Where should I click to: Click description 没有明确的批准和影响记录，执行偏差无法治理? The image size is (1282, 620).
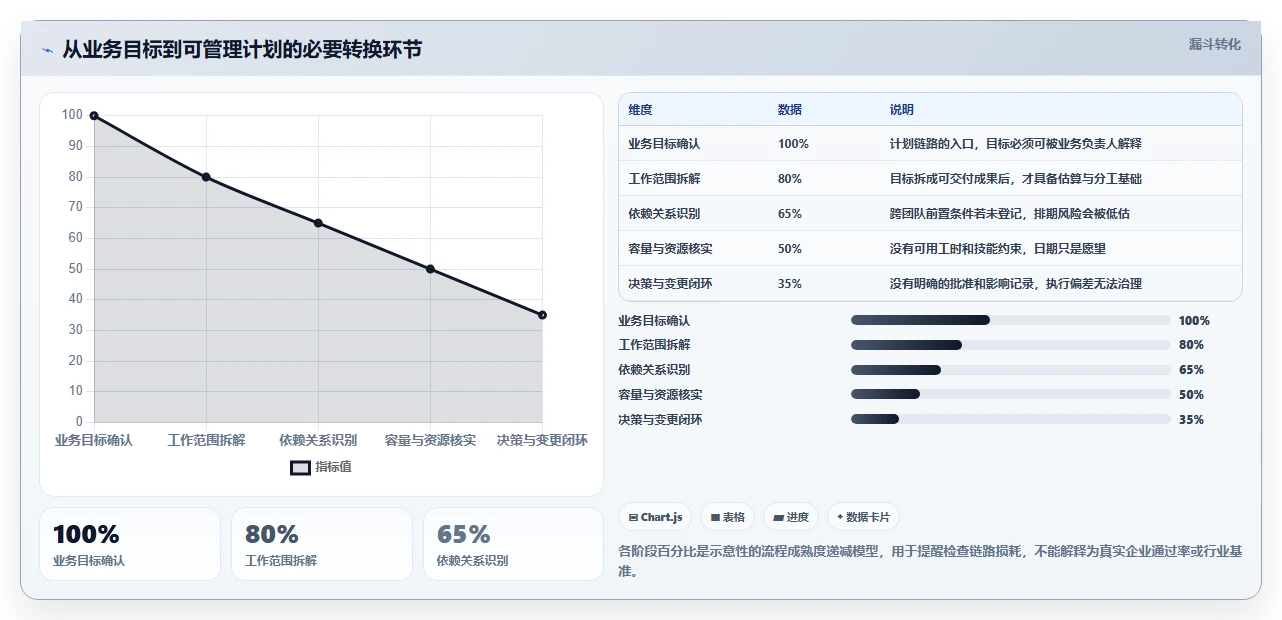[x=1016, y=284]
